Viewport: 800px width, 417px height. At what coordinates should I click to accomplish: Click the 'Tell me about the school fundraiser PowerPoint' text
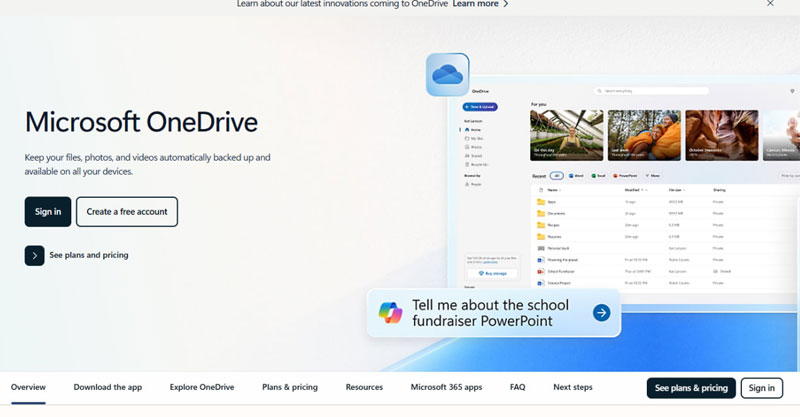click(x=490, y=313)
